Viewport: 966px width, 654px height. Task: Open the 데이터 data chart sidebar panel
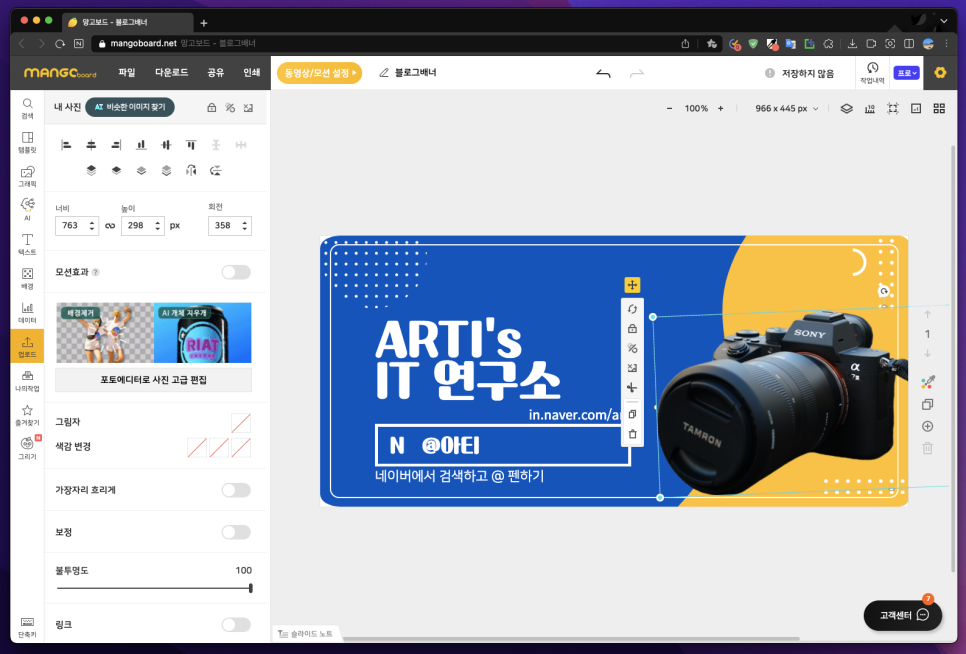click(x=27, y=312)
